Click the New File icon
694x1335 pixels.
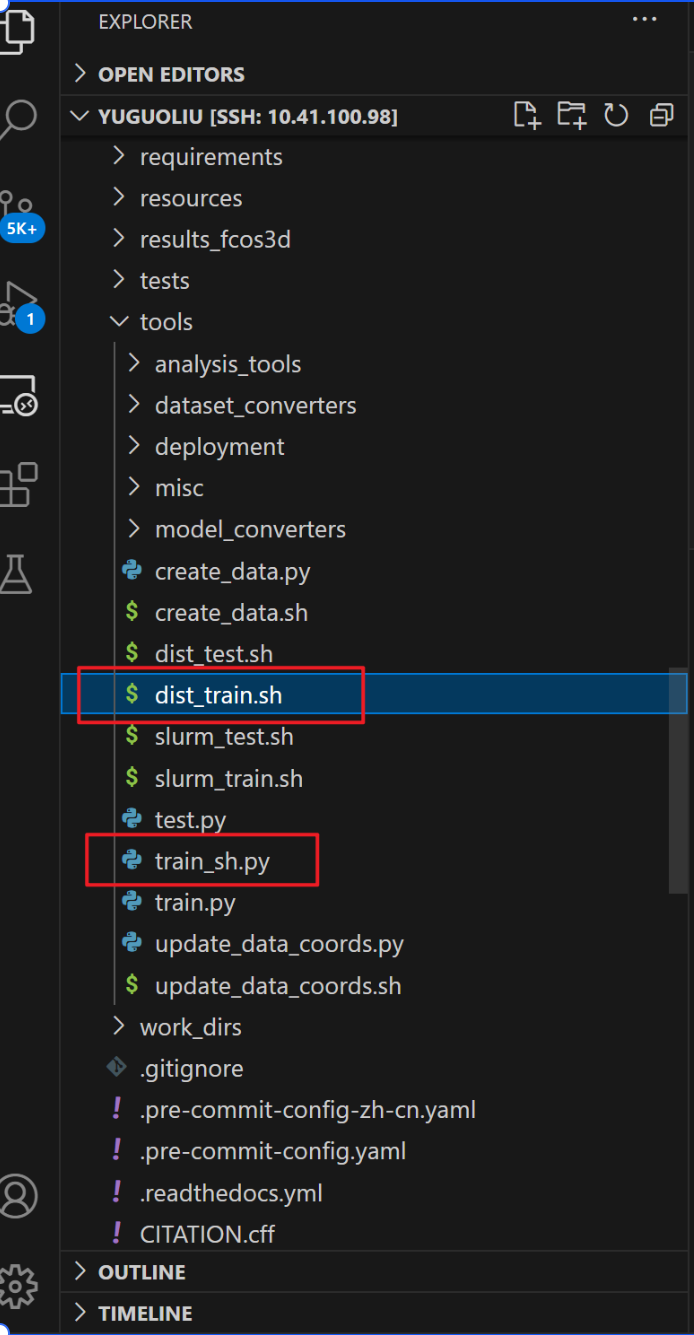(526, 115)
